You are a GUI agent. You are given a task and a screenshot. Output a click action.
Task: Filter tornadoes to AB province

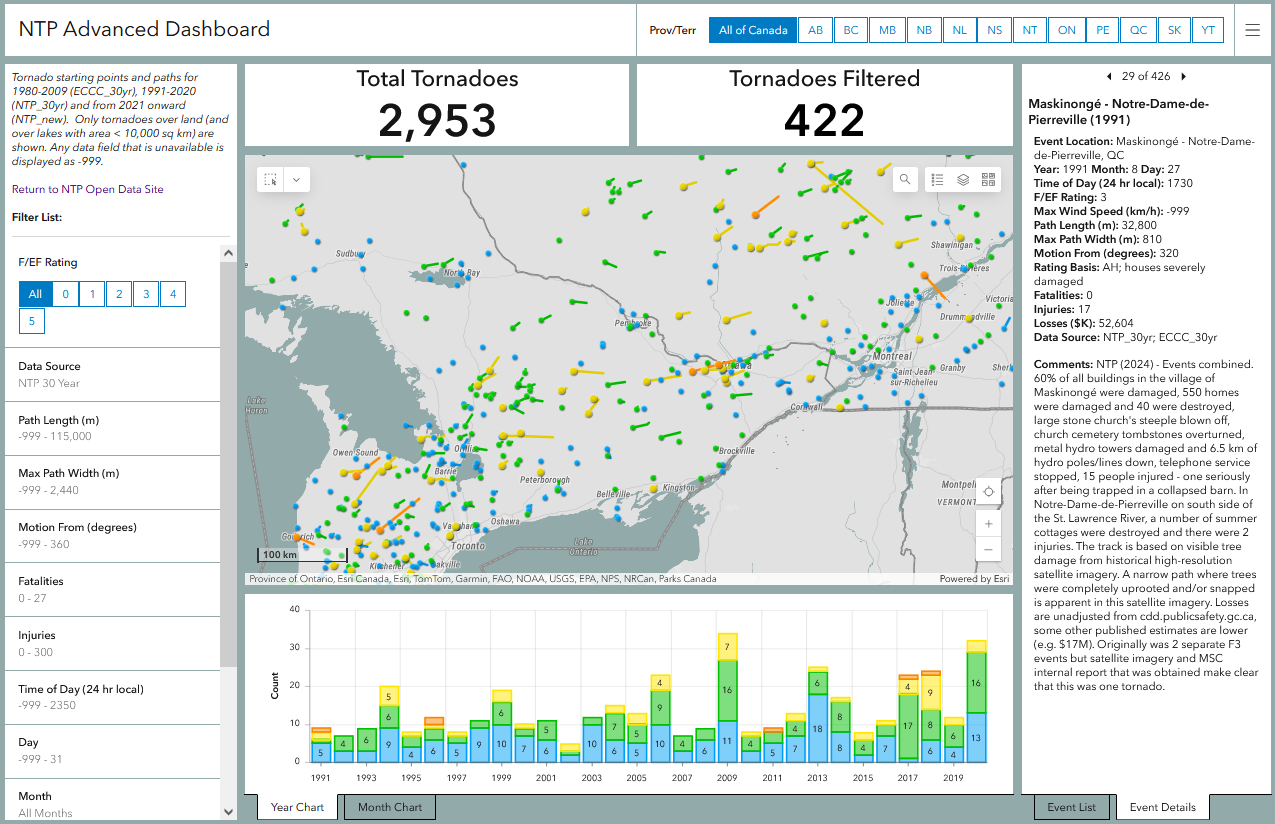pyautogui.click(x=815, y=30)
